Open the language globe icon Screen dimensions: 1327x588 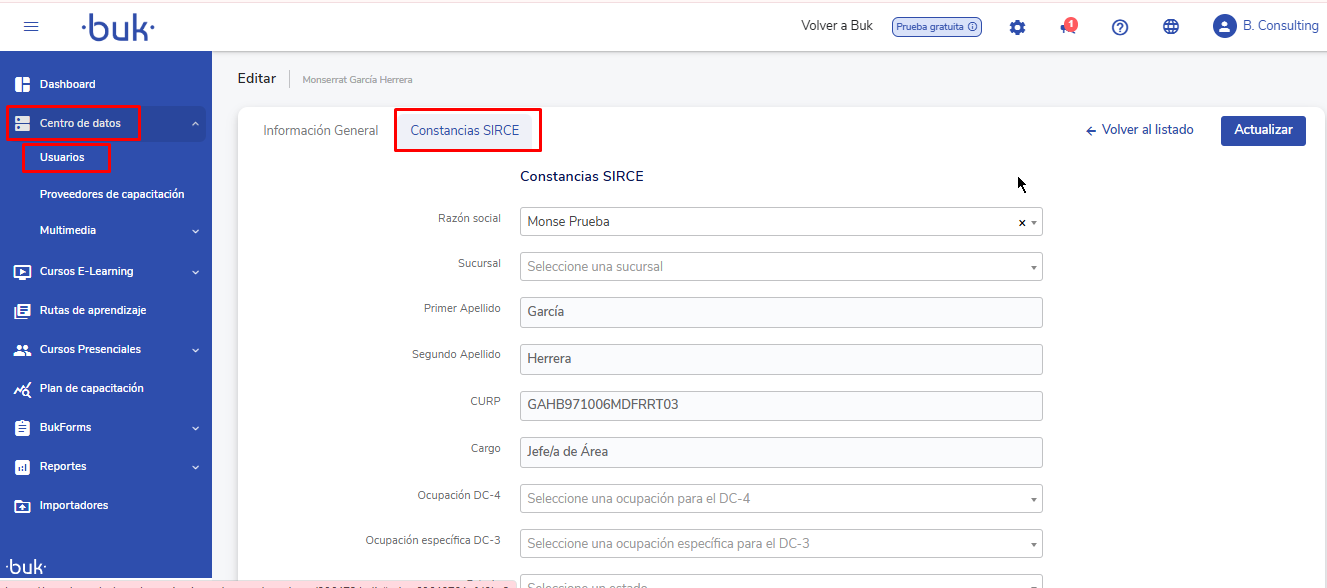(x=1171, y=27)
